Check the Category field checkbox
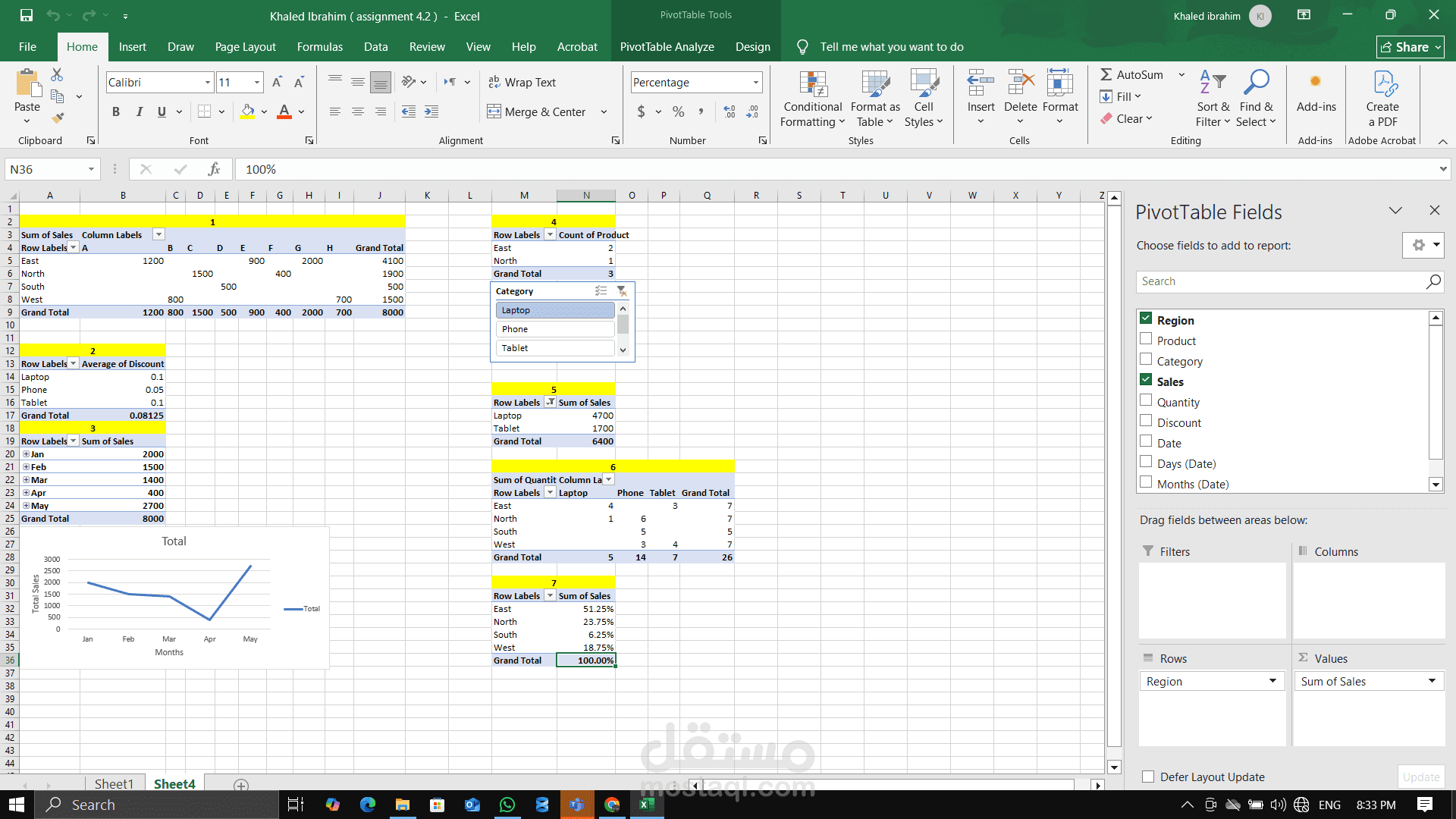This screenshot has width=1456, height=819. tap(1146, 359)
